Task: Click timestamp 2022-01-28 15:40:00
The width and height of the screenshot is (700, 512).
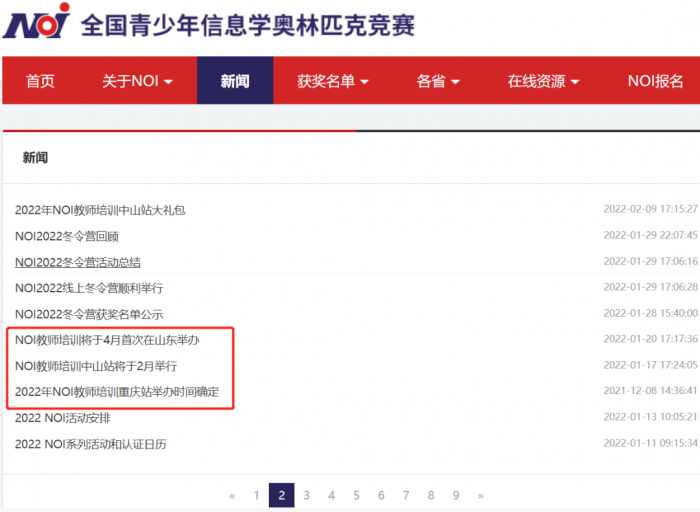Action: pos(650,313)
